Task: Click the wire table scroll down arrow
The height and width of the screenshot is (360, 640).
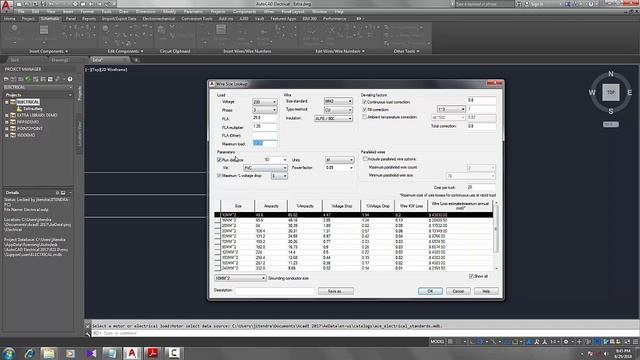Action: pos(496,269)
